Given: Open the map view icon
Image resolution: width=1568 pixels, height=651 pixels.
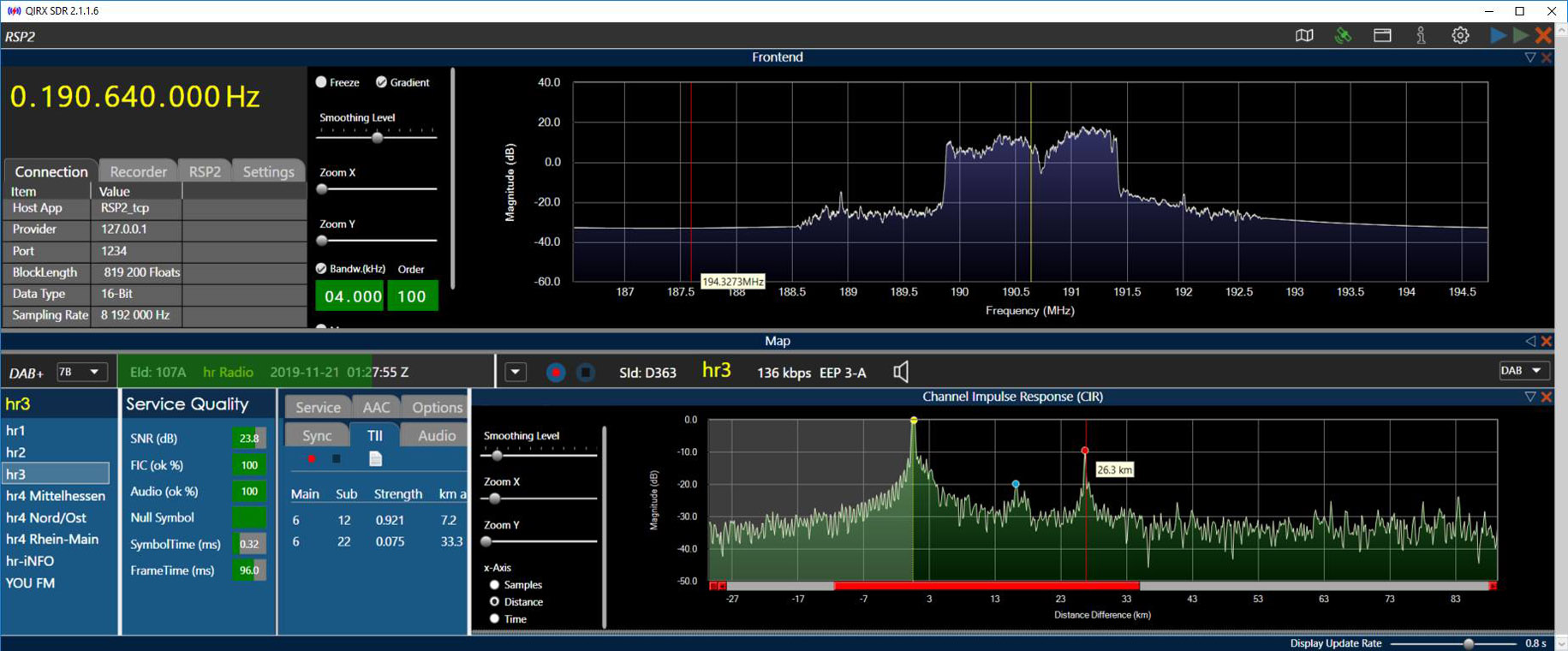Looking at the screenshot, I should (1304, 35).
